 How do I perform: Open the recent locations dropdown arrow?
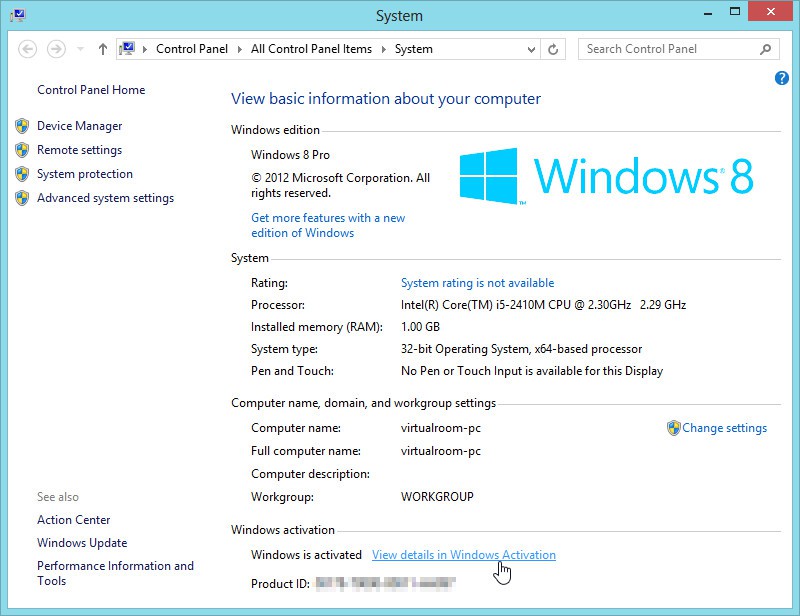(80, 50)
